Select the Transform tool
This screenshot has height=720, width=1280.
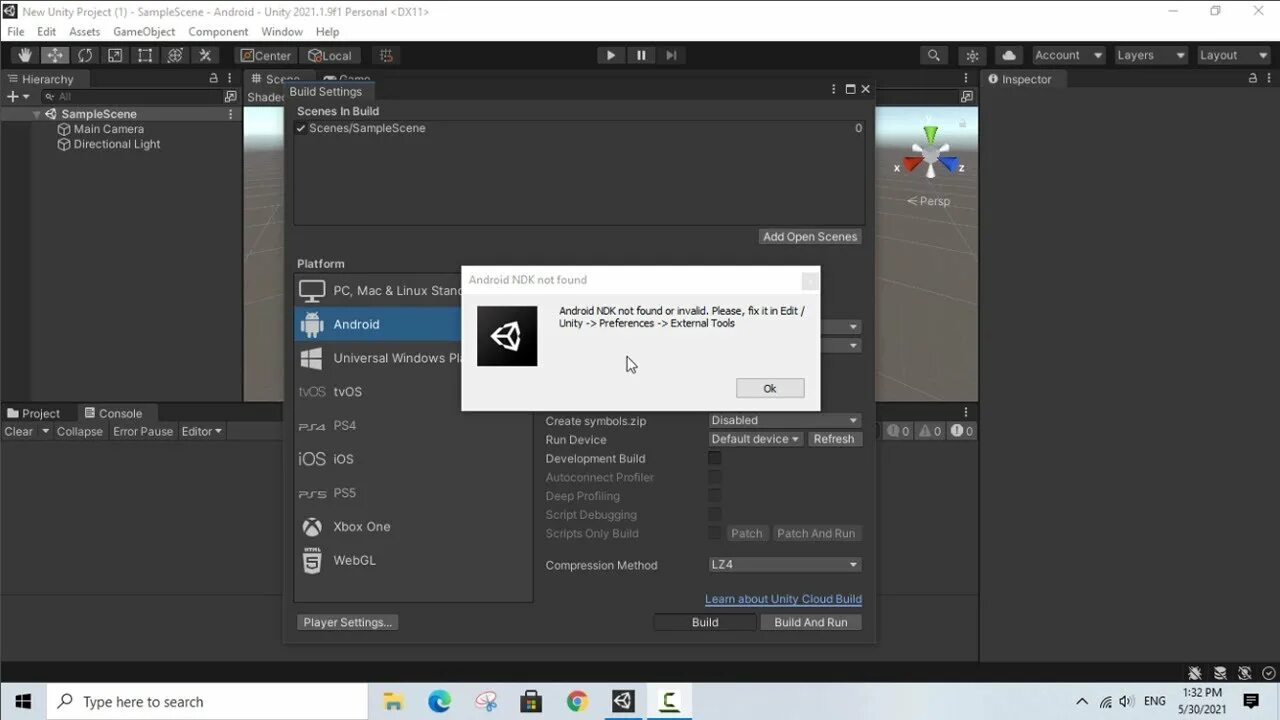pos(175,55)
